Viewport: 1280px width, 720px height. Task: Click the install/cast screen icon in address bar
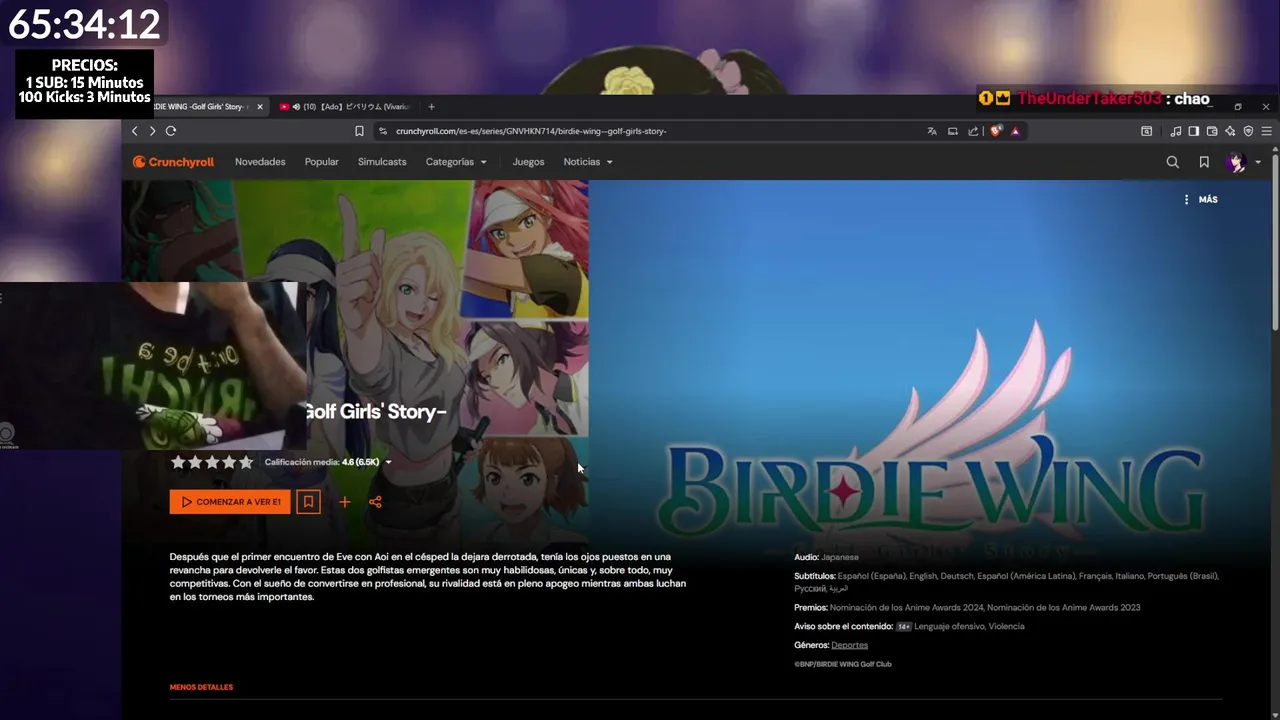pos(953,131)
